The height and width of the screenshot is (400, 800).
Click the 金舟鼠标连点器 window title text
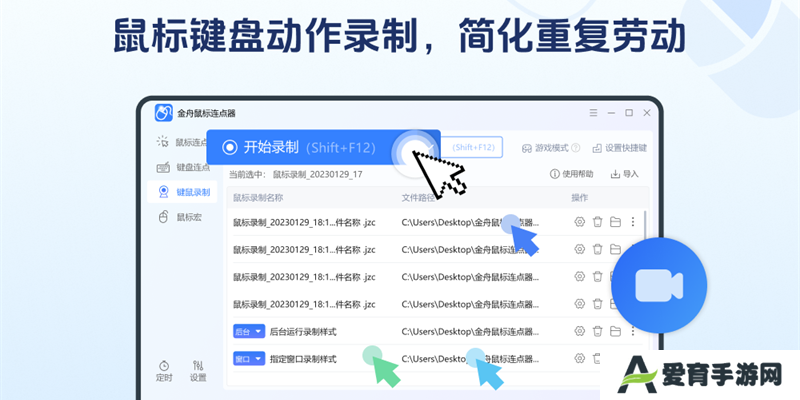click(x=207, y=113)
